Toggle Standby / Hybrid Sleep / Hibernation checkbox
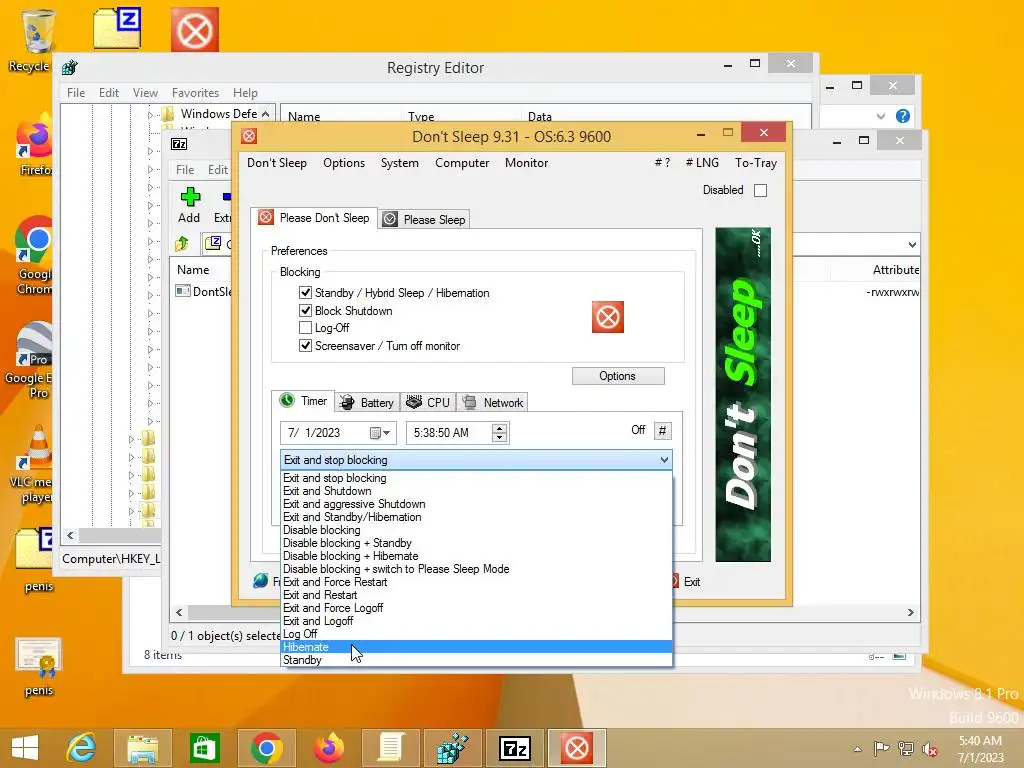 pyautogui.click(x=305, y=292)
